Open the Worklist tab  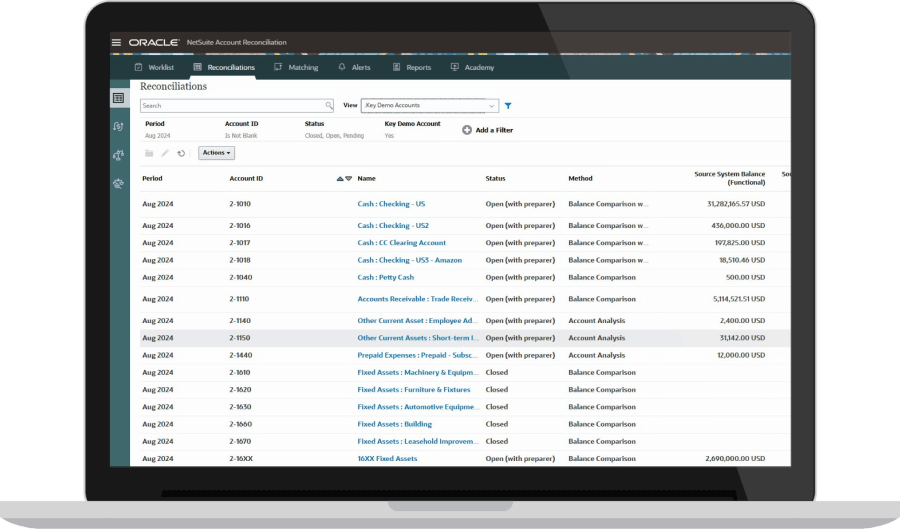pos(154,67)
